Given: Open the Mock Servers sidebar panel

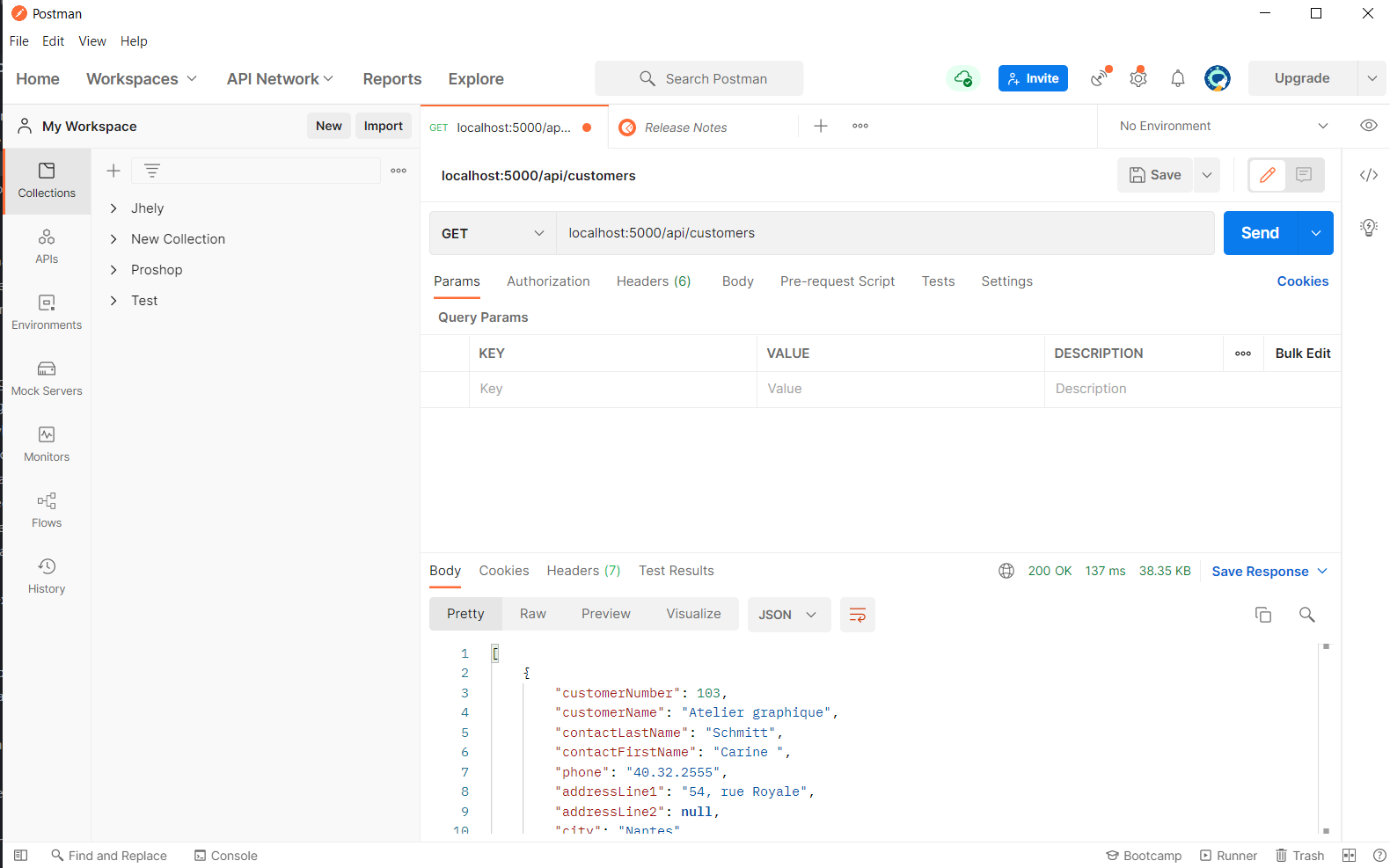Looking at the screenshot, I should tap(47, 379).
